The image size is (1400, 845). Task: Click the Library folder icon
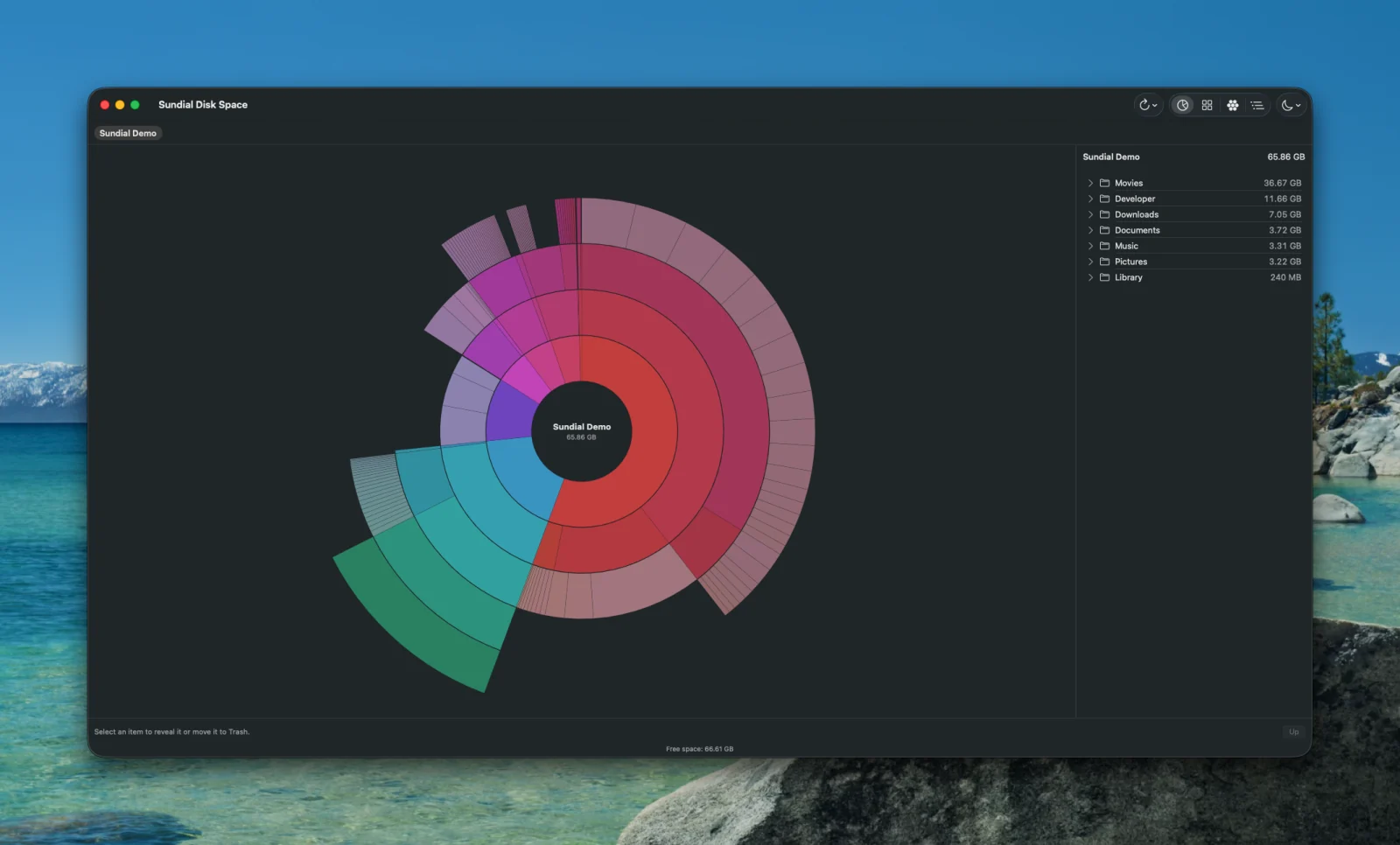click(x=1104, y=277)
